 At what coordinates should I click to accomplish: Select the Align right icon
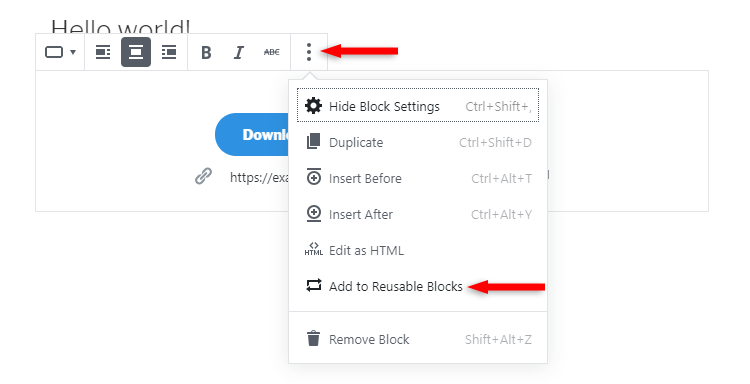click(169, 52)
